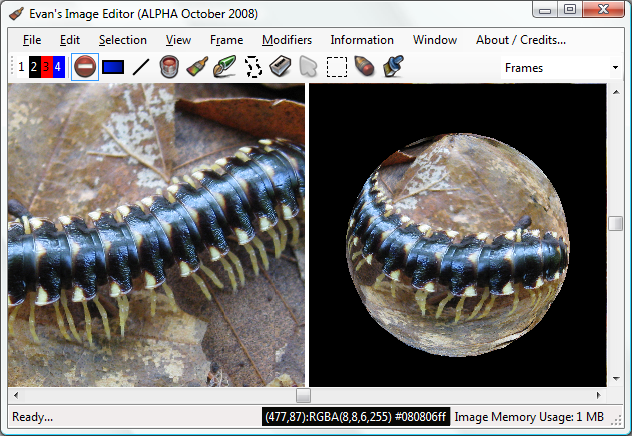Select the green marker pen tool
Image resolution: width=632 pixels, height=436 pixels.
point(225,66)
